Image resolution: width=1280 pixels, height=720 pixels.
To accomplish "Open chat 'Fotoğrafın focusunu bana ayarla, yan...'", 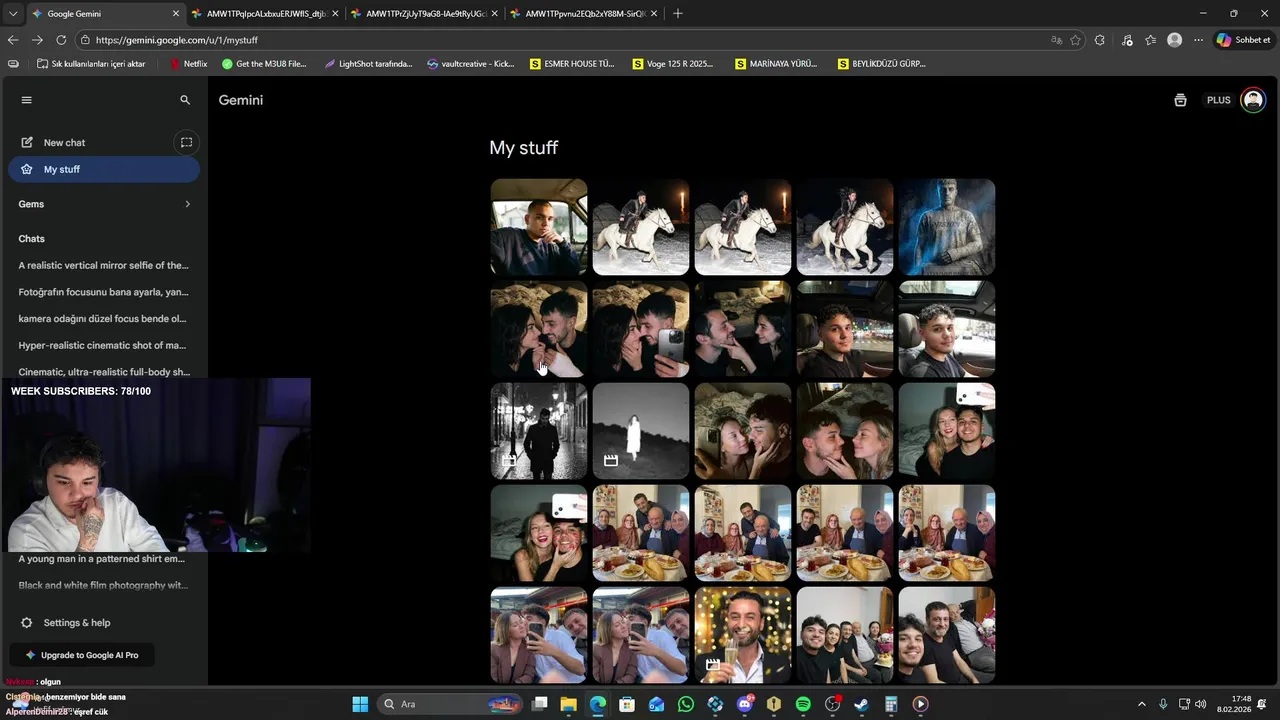I will click(103, 292).
